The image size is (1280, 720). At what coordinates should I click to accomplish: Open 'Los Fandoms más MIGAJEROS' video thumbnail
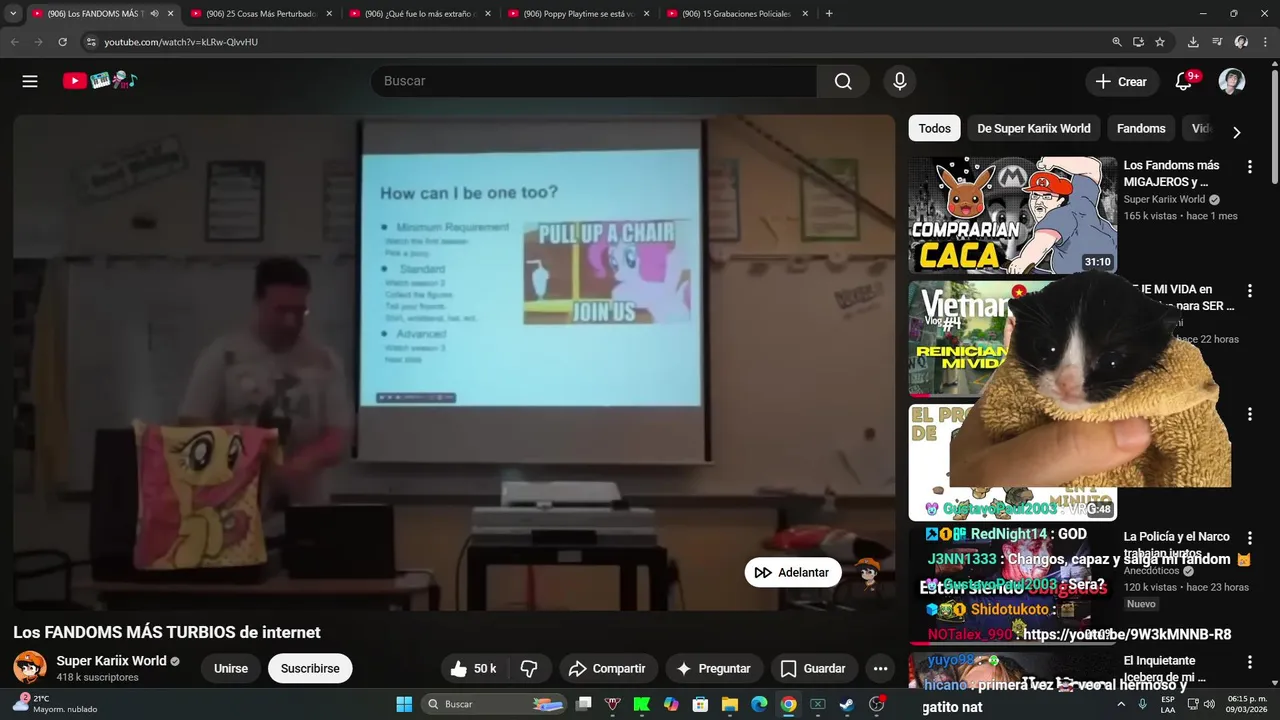tap(1012, 215)
